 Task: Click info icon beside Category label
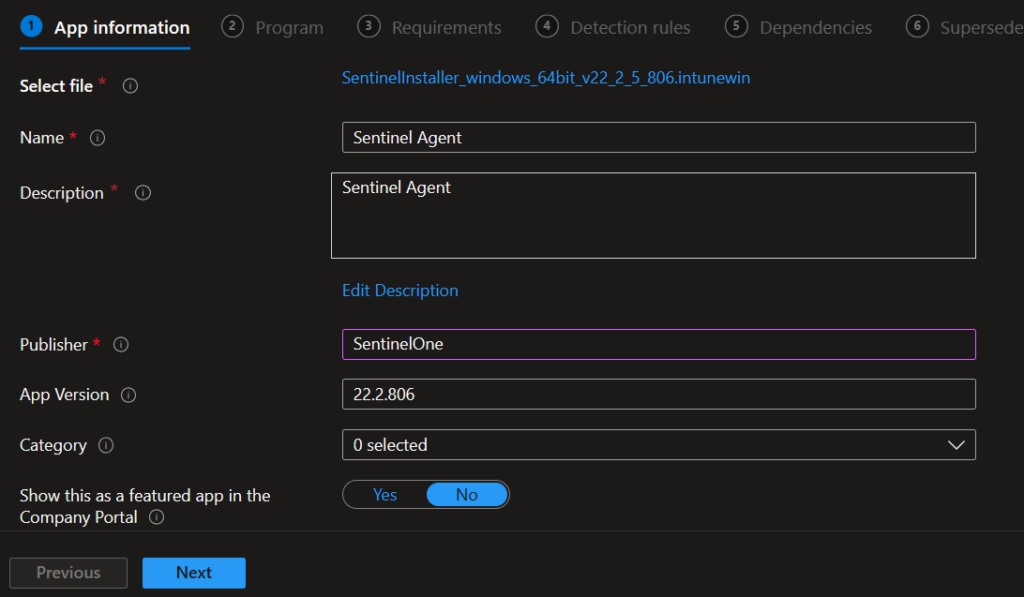point(106,445)
